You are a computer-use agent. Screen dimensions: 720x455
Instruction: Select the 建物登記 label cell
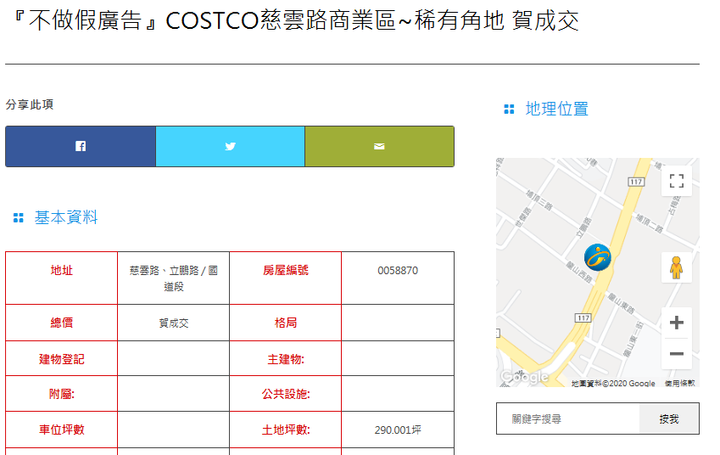point(62,359)
